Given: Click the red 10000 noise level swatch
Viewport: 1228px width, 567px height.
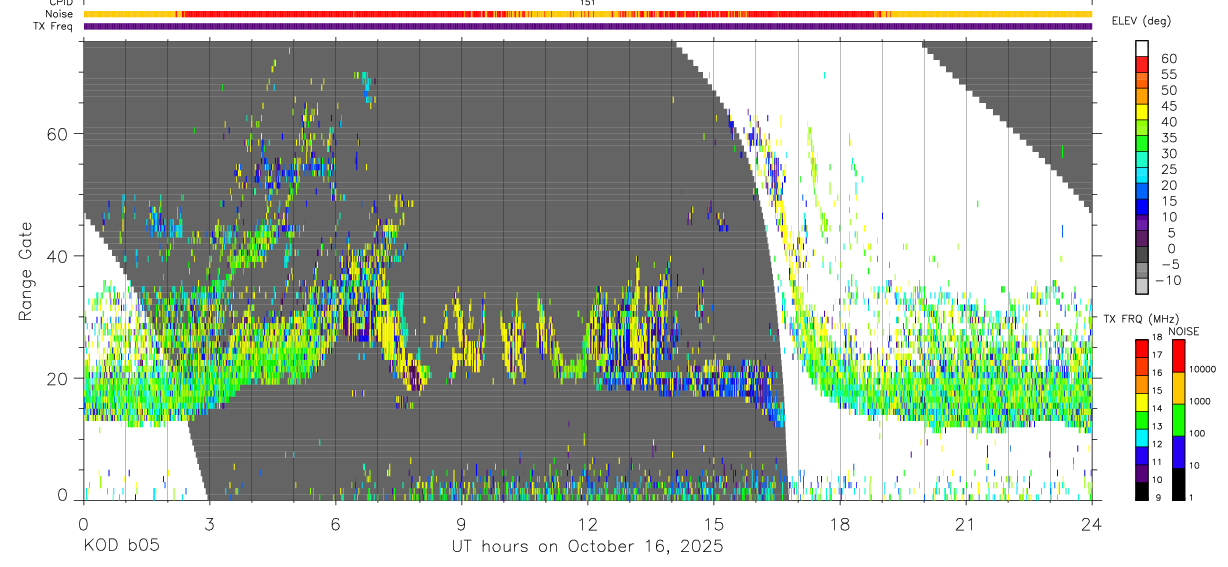Looking at the screenshot, I should pyautogui.click(x=1178, y=356).
